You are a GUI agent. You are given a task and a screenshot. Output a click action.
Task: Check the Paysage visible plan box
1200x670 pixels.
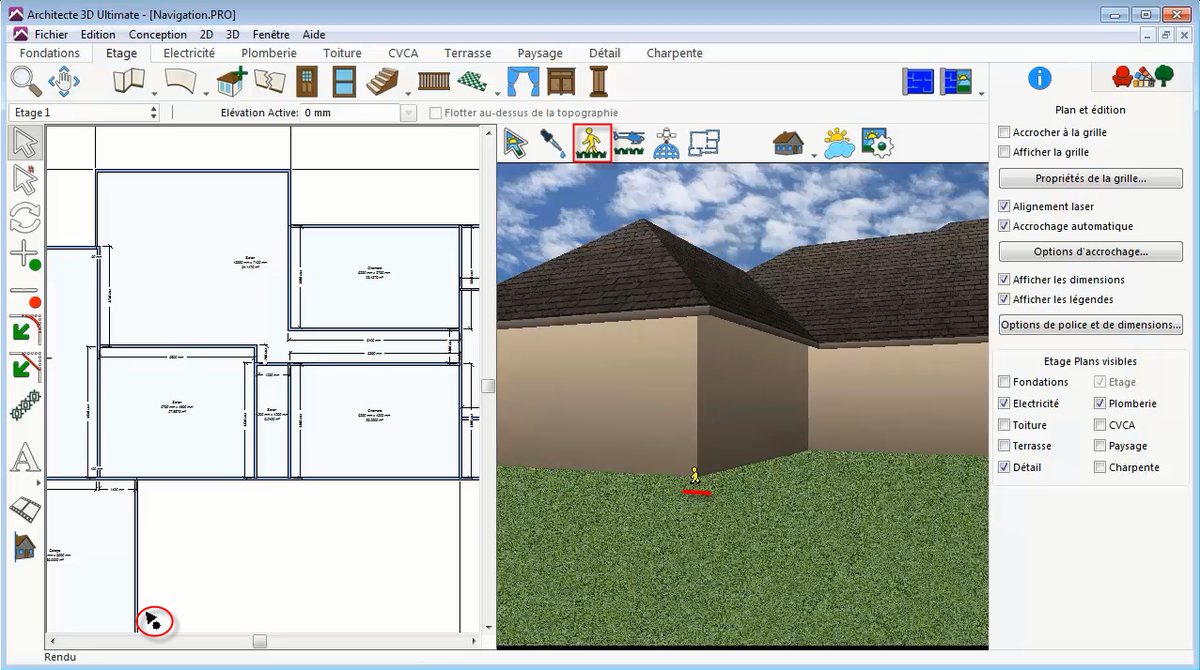coord(1100,446)
